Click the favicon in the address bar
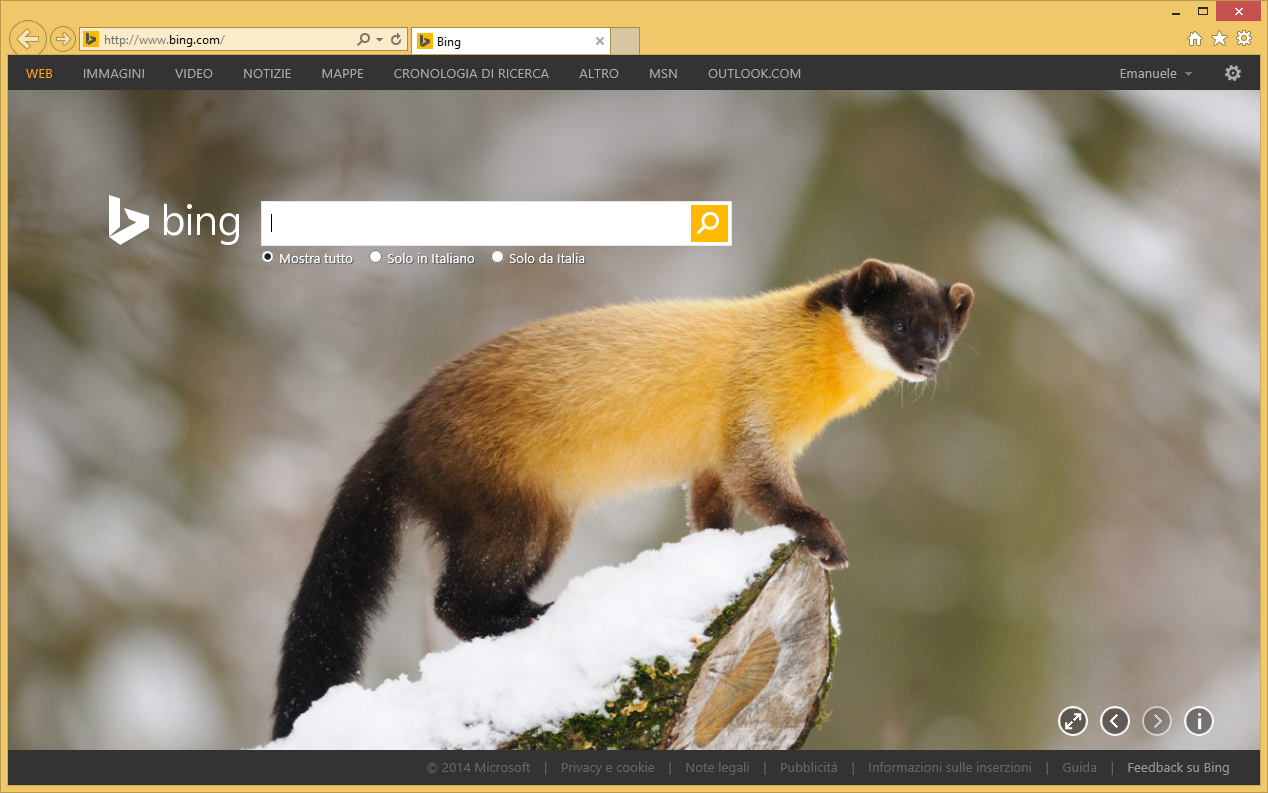The image size is (1268, 793). click(x=91, y=40)
